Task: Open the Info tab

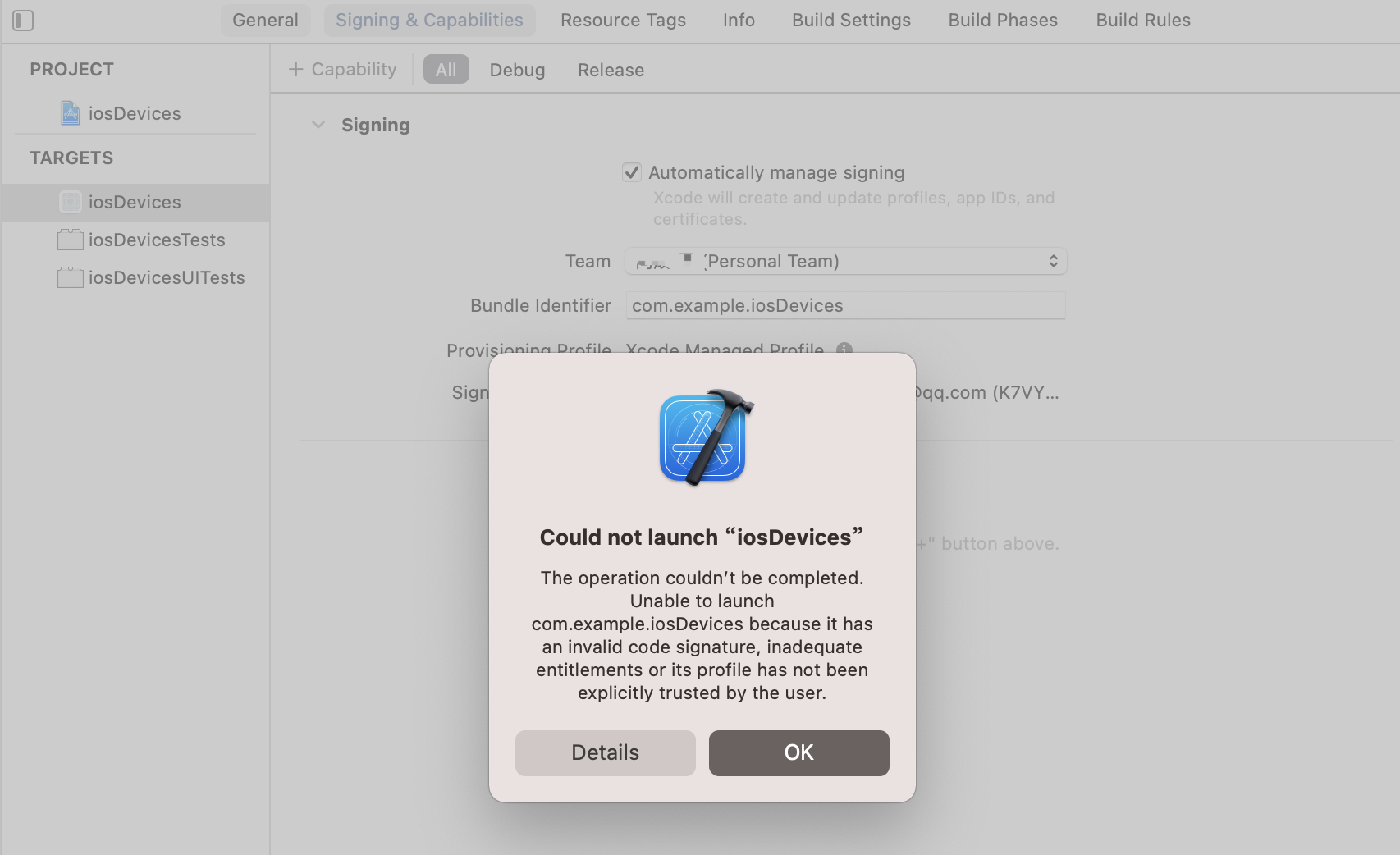Action: point(739,20)
